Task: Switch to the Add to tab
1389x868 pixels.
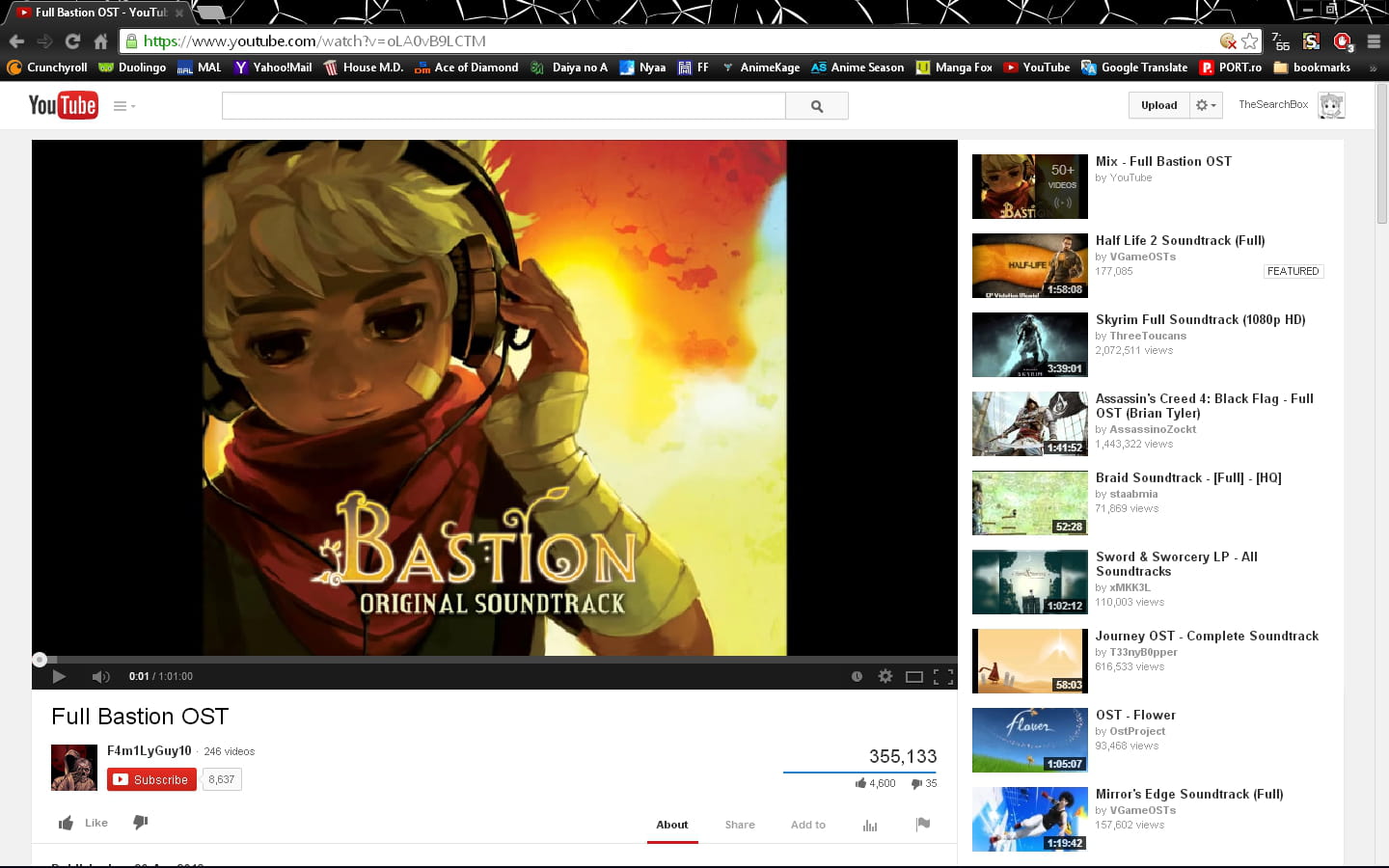Action: point(808,825)
